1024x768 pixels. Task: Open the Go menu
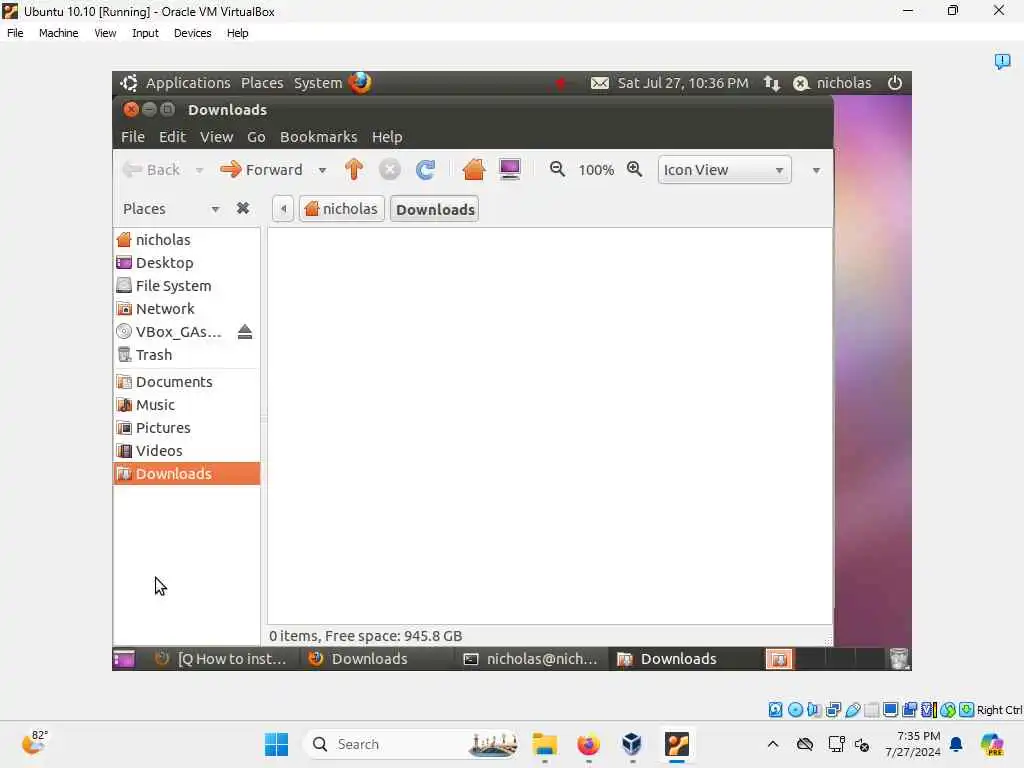point(256,137)
